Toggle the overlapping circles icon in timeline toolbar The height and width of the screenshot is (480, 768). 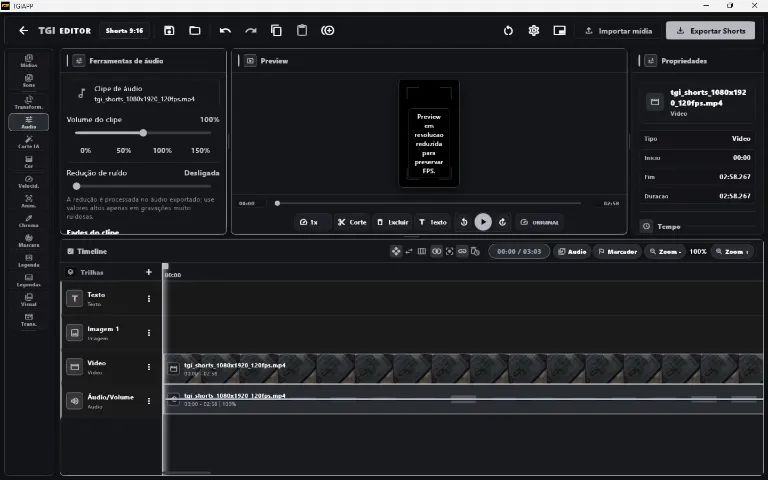tap(436, 251)
